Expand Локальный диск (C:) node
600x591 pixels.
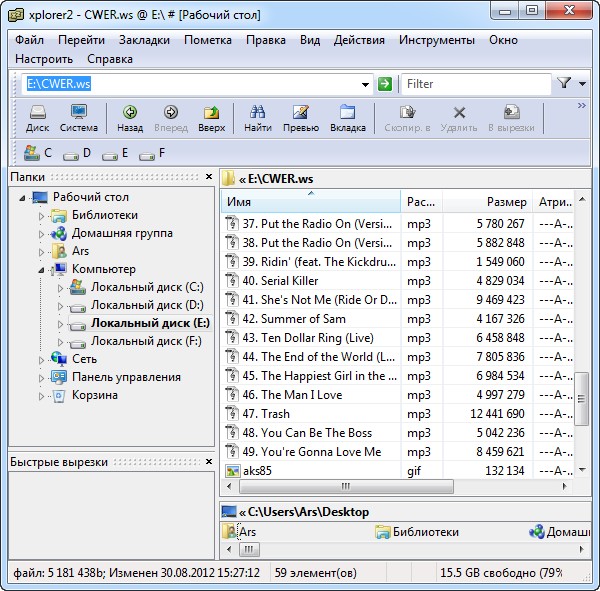tap(60, 288)
